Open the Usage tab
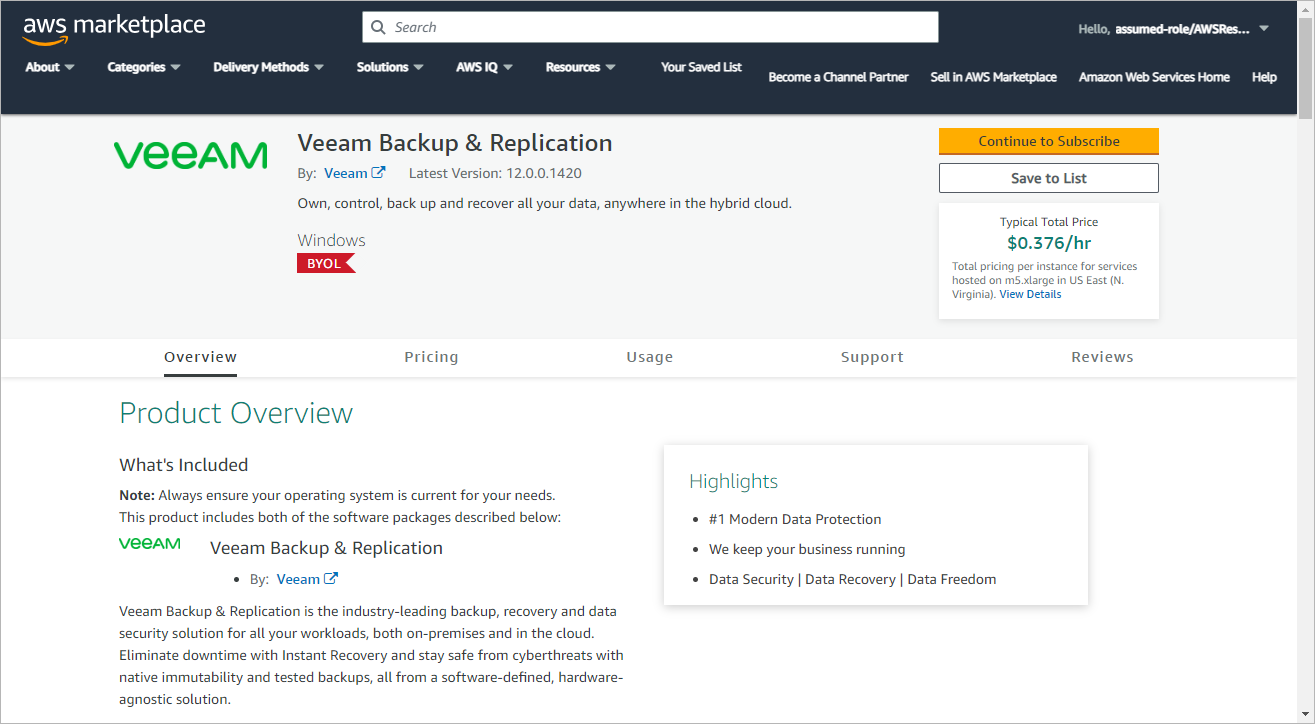Viewport: 1315px width, 724px height. tap(650, 357)
